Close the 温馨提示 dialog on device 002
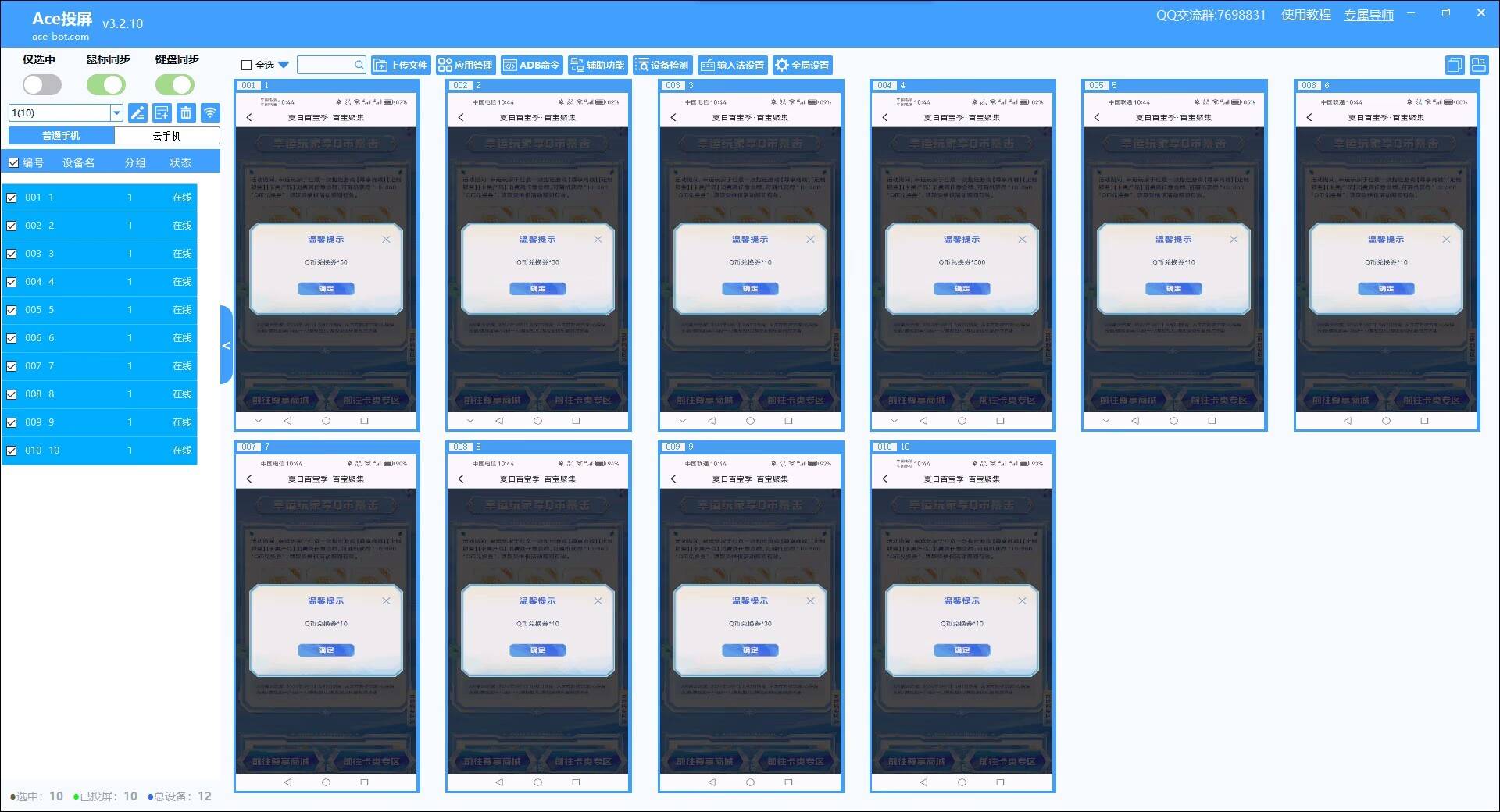The image size is (1500, 812). 598,239
